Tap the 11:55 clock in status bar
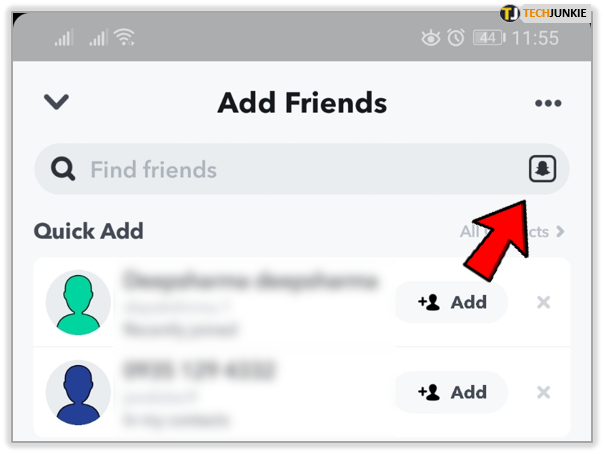Viewport: 604px width, 454px height. click(535, 38)
